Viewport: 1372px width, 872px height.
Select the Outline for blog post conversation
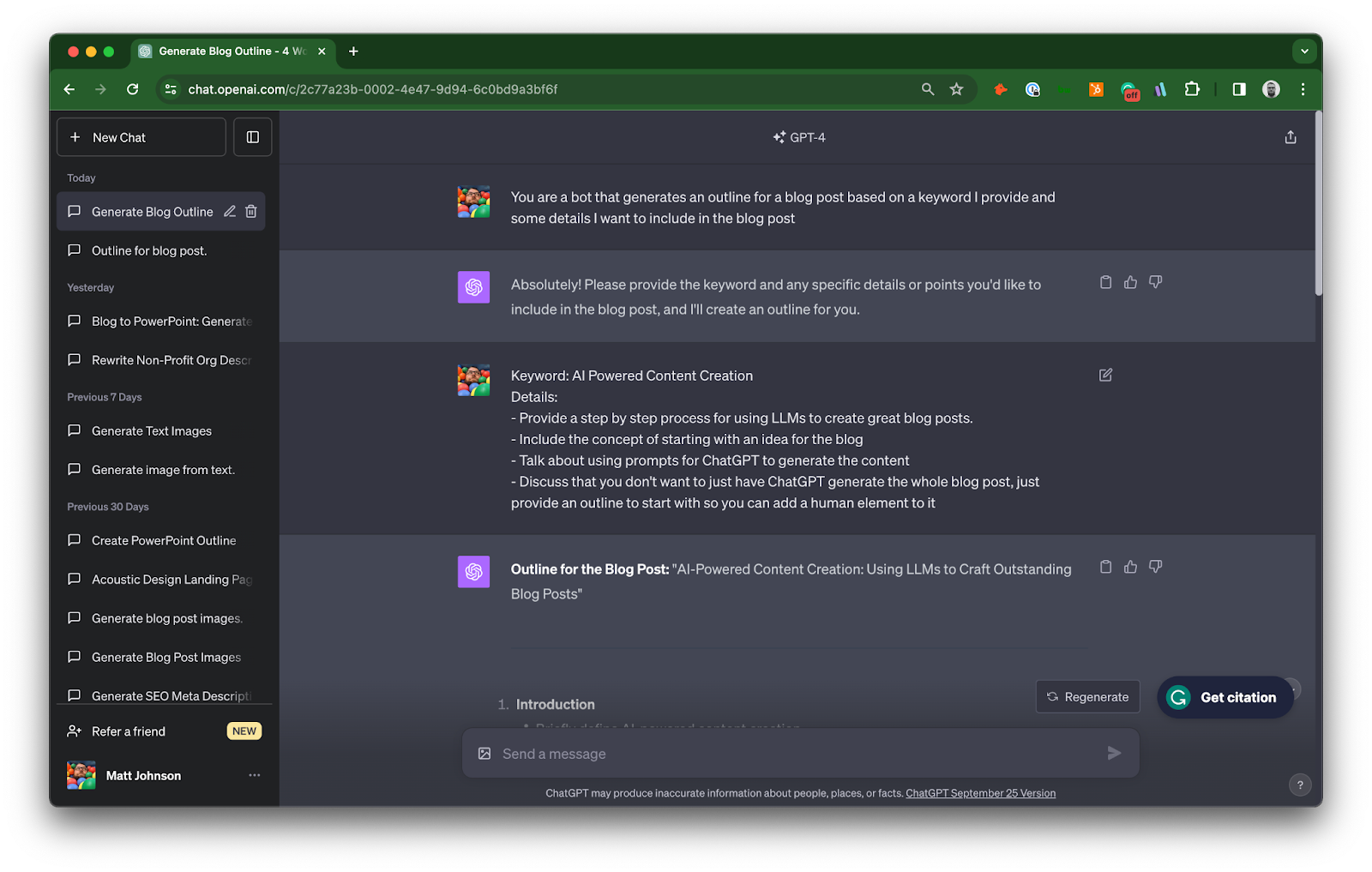(x=148, y=250)
